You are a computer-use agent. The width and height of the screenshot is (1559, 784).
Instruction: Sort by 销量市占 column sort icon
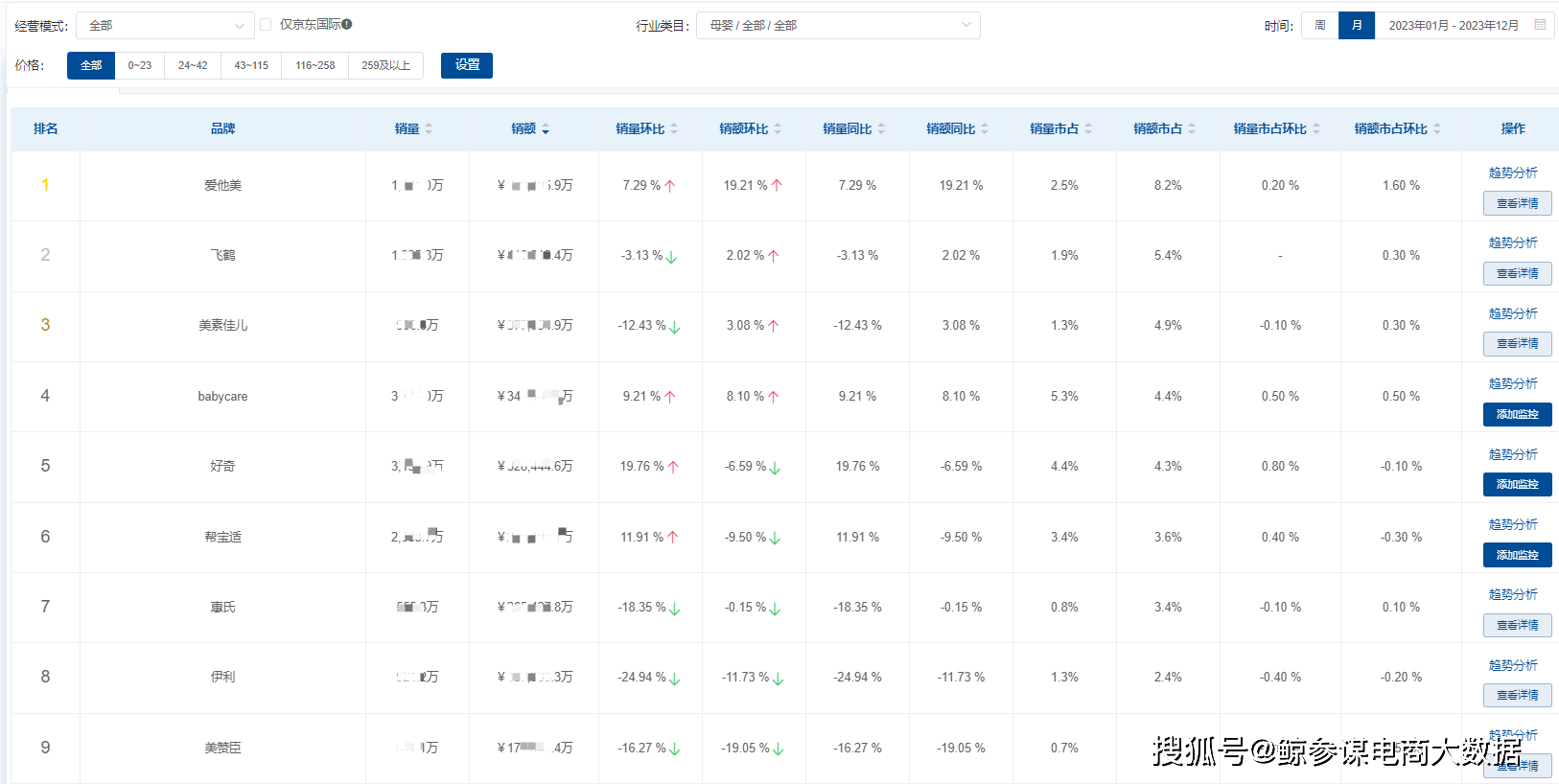(x=1088, y=128)
